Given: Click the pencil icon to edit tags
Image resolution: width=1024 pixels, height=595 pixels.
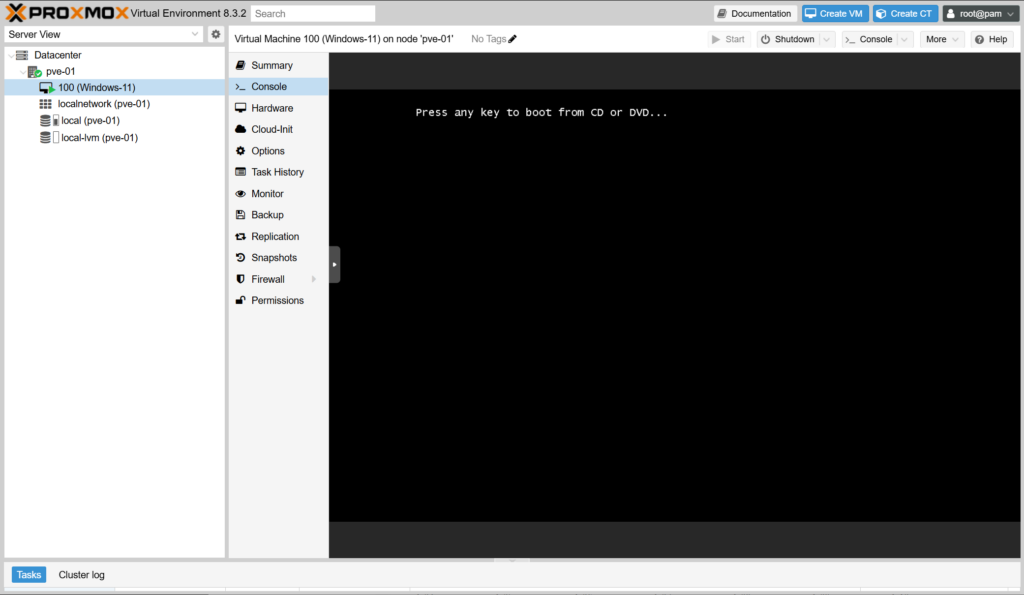Looking at the screenshot, I should click(513, 39).
